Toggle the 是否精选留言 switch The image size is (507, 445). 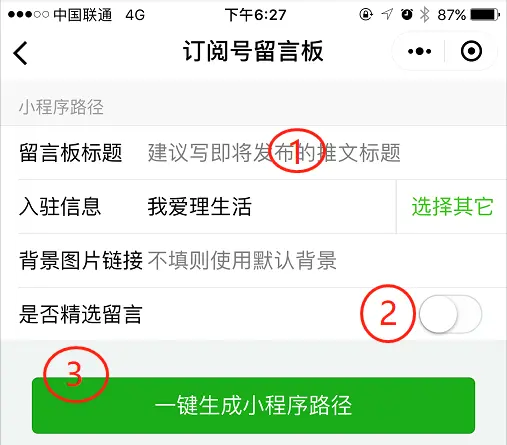coord(450,314)
